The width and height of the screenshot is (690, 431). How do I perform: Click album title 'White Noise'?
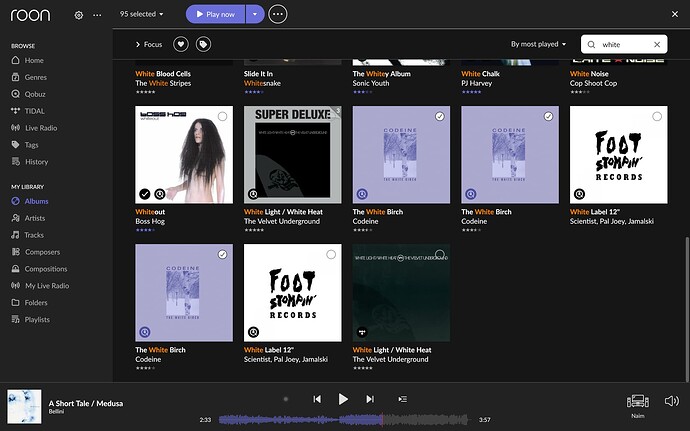pos(589,74)
